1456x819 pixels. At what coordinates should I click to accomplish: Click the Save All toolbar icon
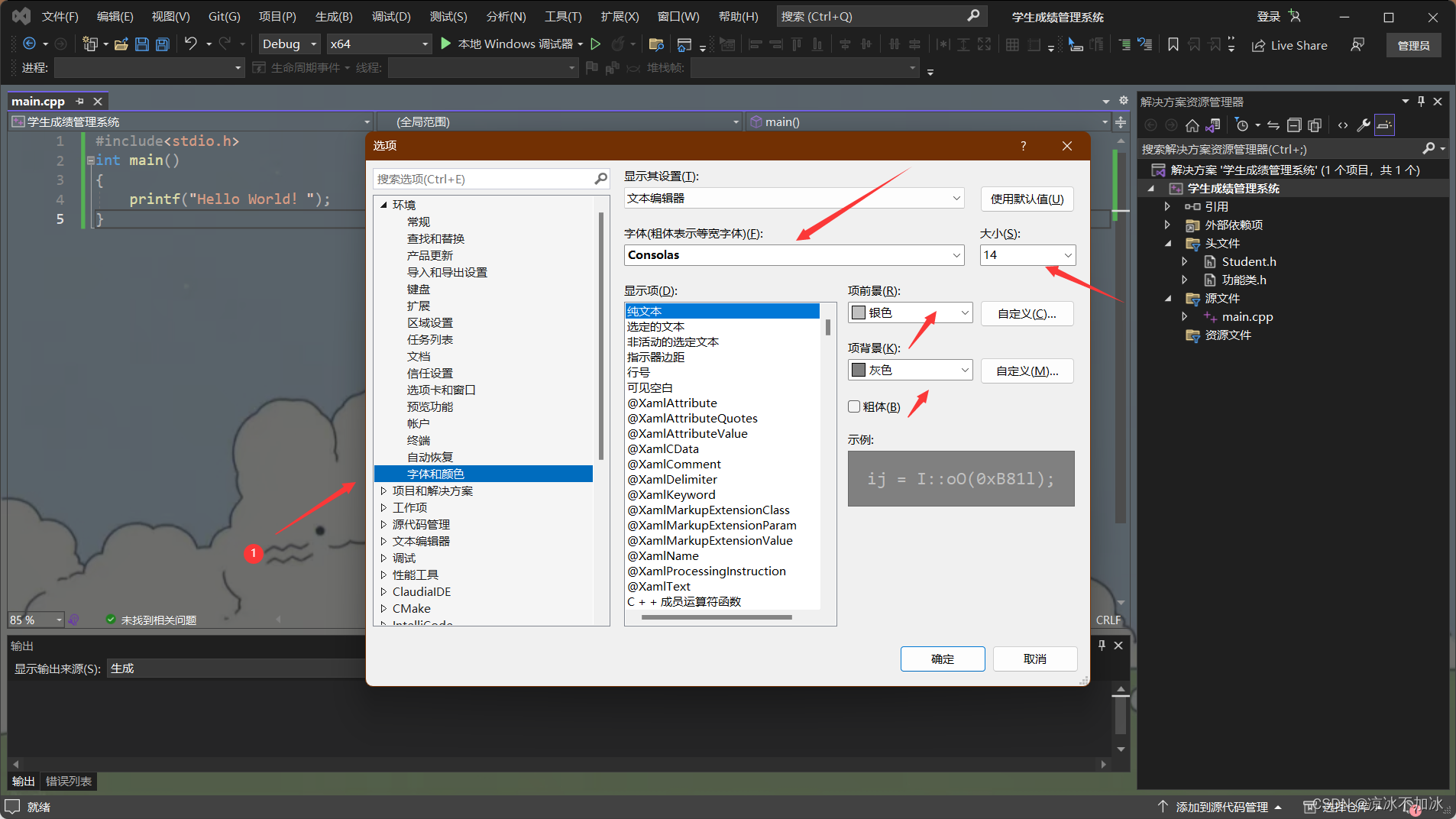(162, 44)
